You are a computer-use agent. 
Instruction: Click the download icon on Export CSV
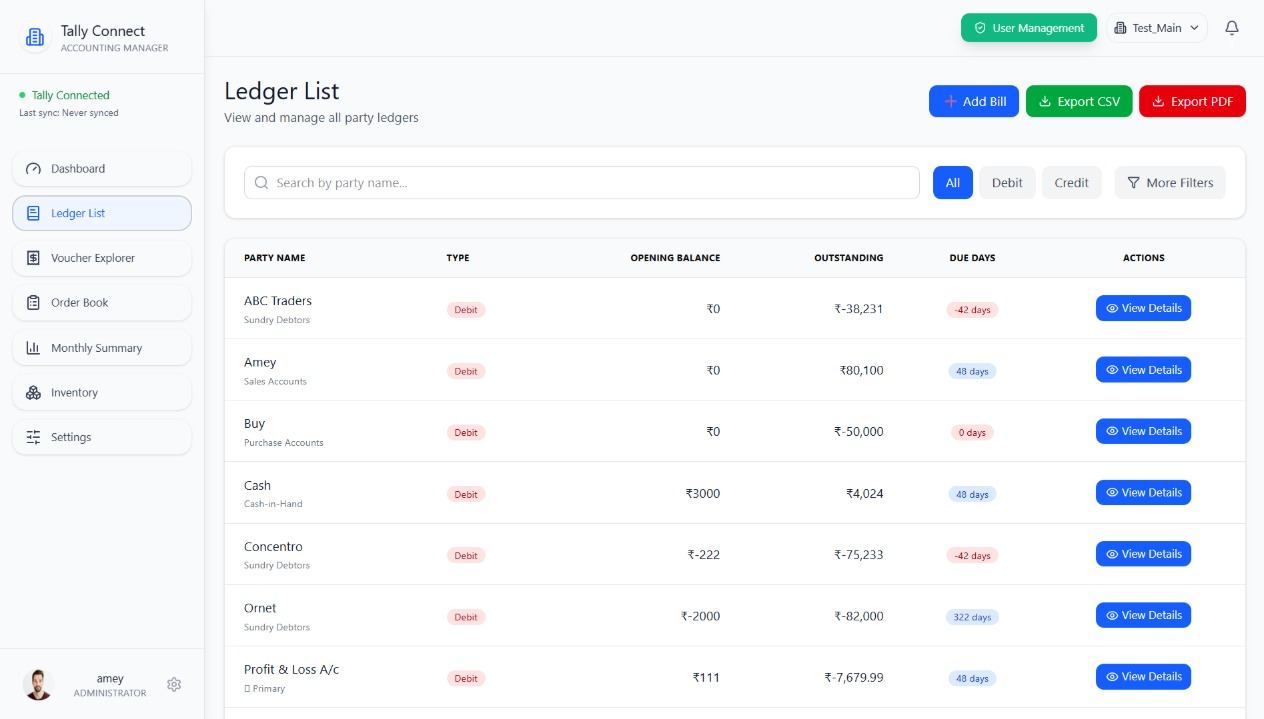pos(1045,101)
